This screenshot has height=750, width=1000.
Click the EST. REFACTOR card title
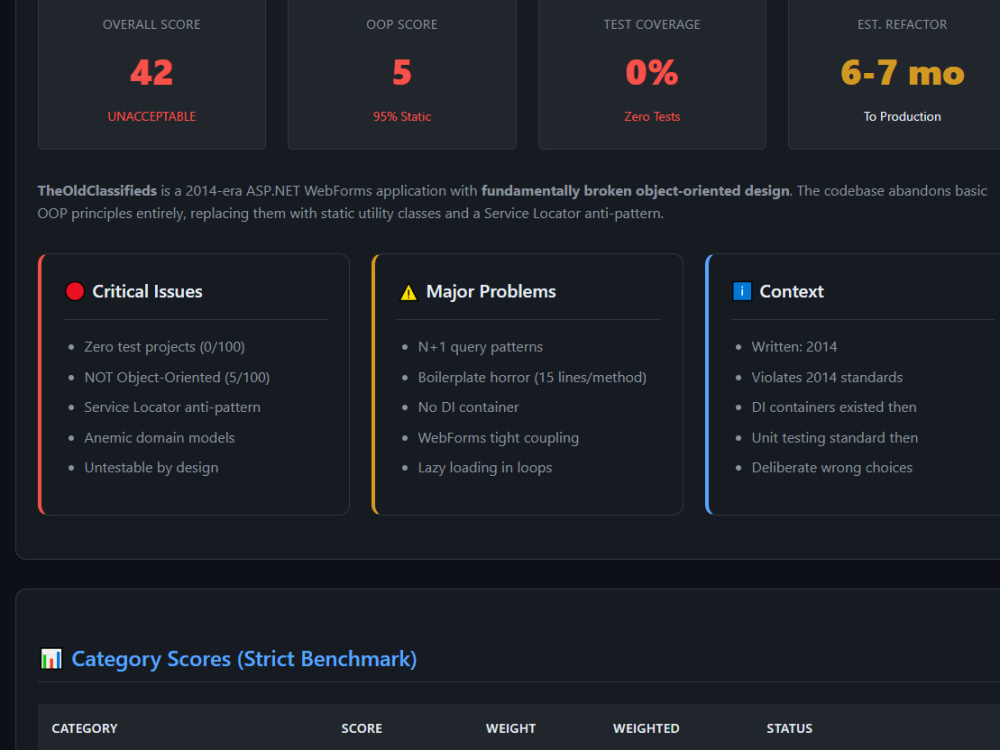(x=902, y=24)
